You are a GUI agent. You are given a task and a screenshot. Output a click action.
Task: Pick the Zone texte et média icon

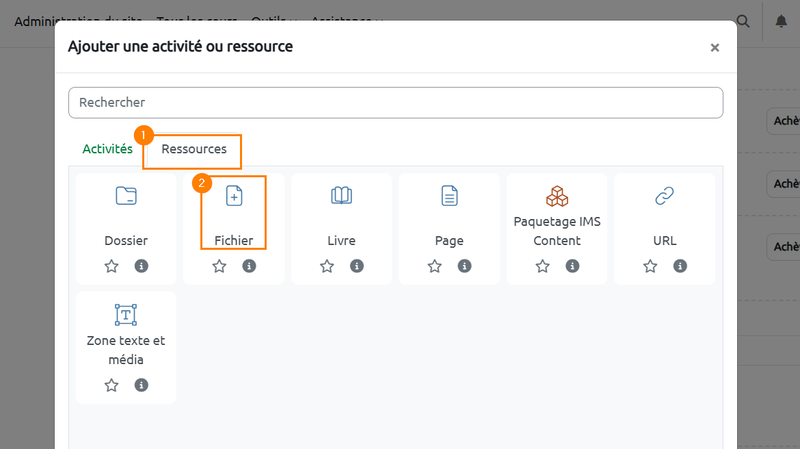point(126,315)
